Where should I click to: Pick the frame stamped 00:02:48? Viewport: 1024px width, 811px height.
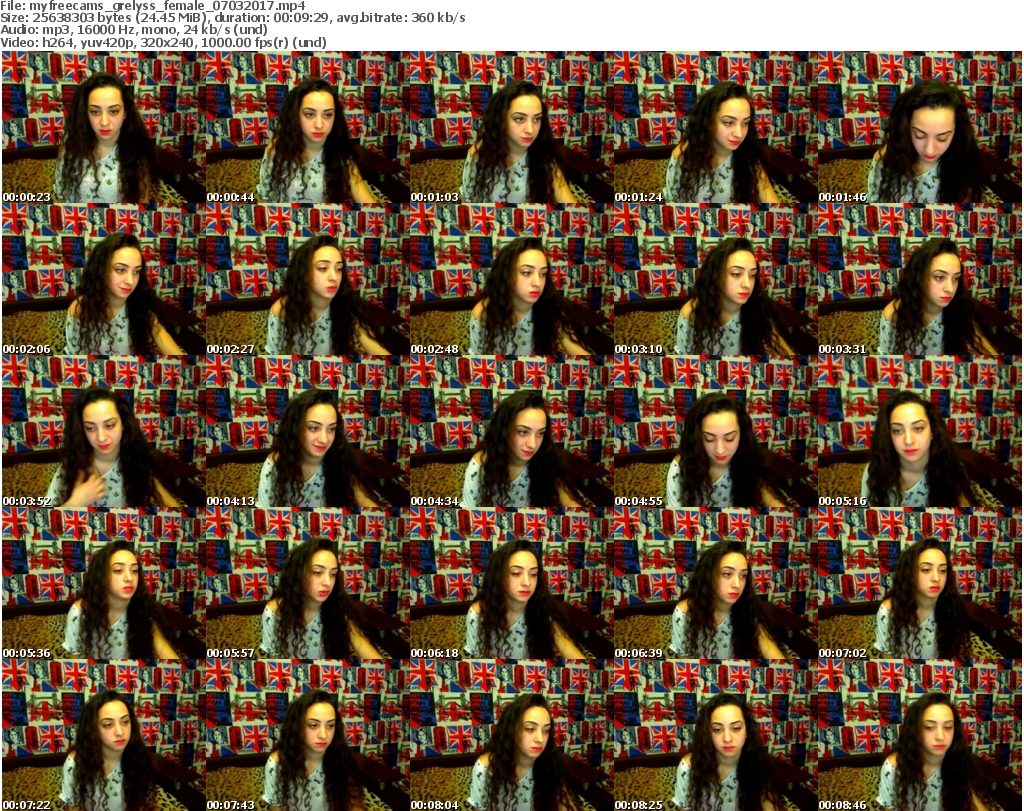(x=511, y=279)
